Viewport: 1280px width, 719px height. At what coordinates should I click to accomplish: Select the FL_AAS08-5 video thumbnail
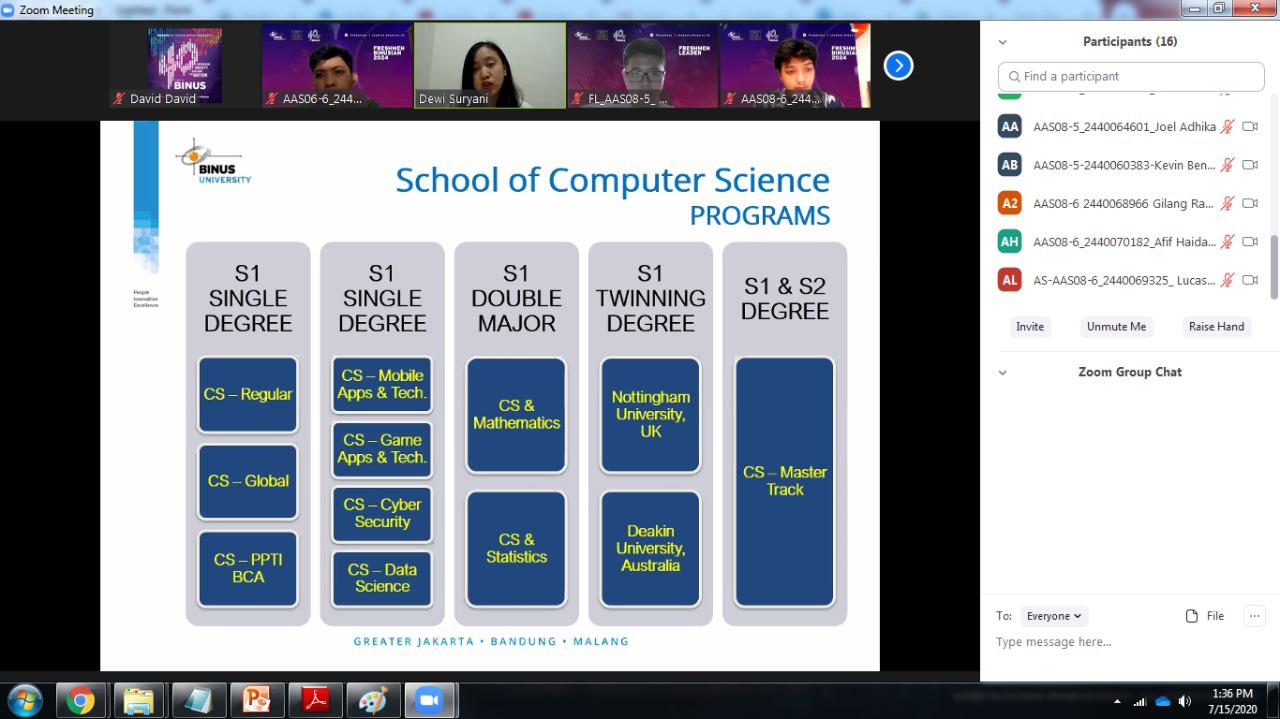643,65
